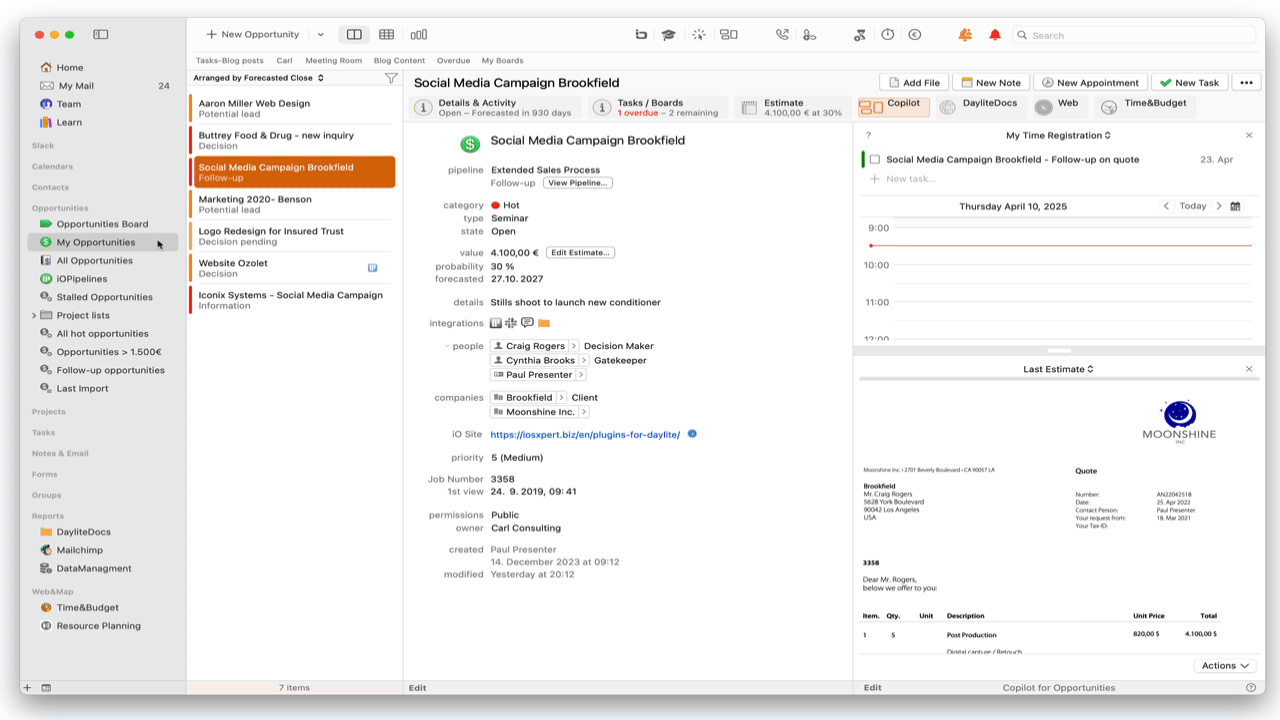Open the graduation cap learning icon
The height and width of the screenshot is (720, 1280).
(x=668, y=34)
